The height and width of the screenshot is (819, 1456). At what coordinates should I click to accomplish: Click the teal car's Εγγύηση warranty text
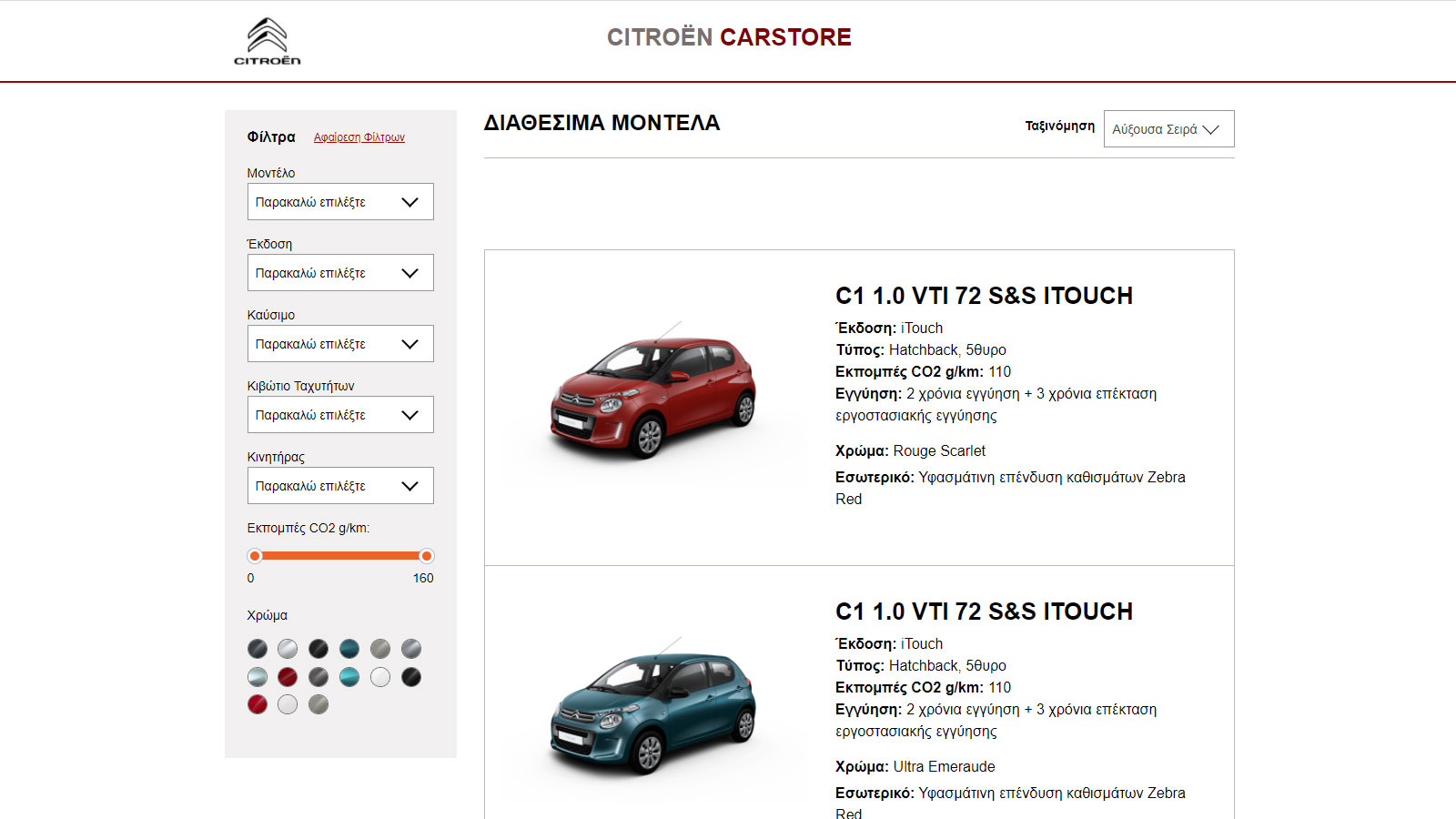[996, 721]
